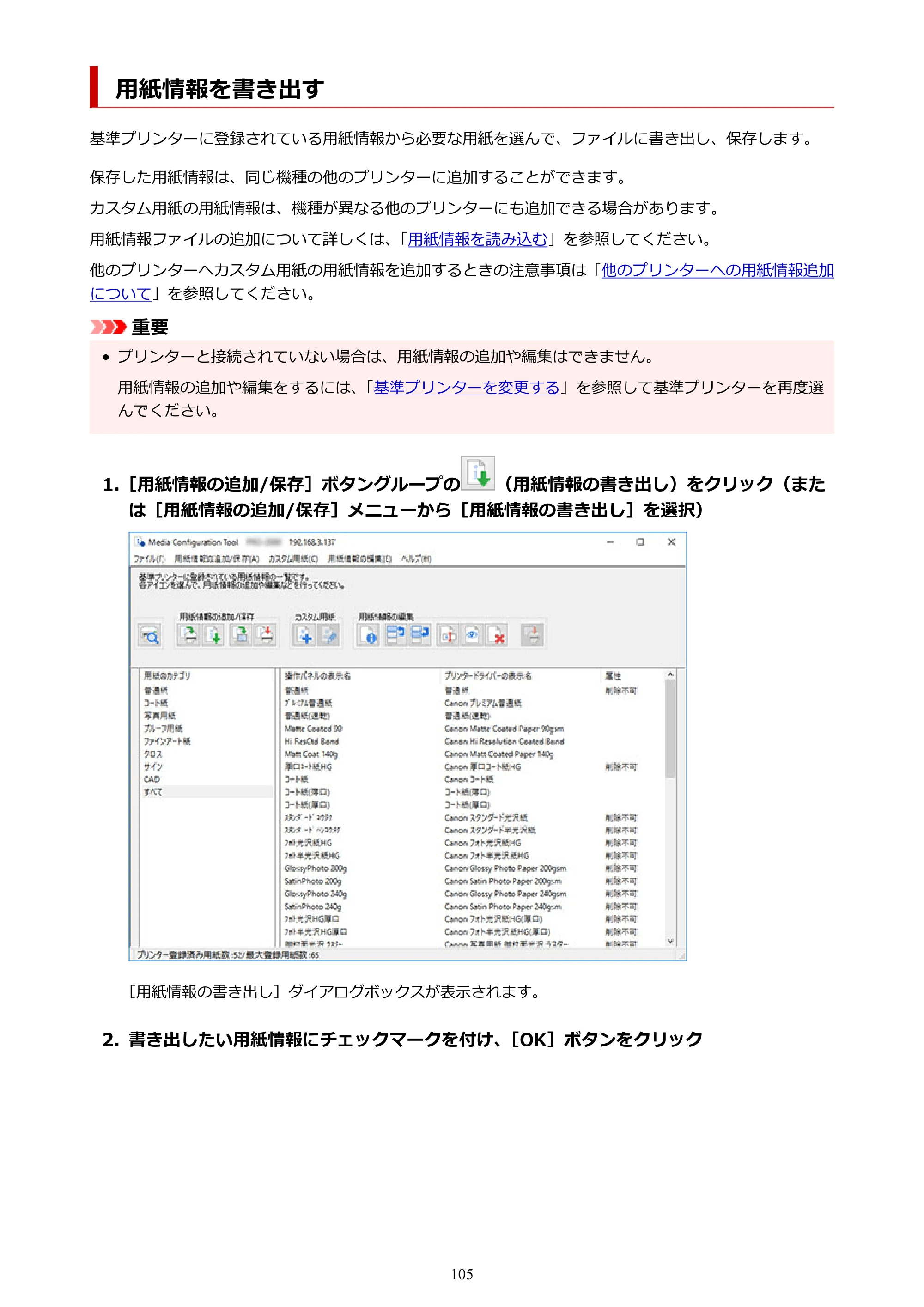Screen dimensions: 924x1307
Task: Click Canon Satin Photo Paper 200gsm cell
Action: pos(503,881)
